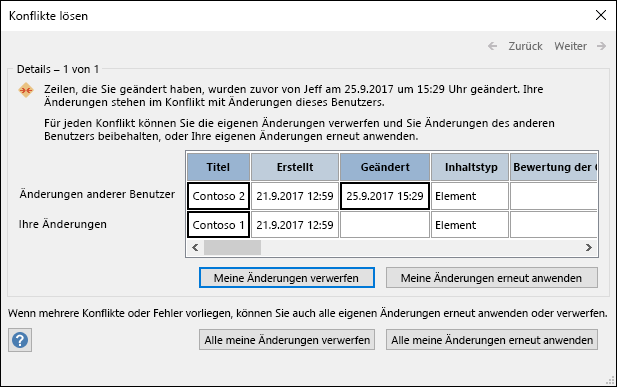Select the Bewertung der column header
Viewport: 617px width, 387px height.
coord(554,167)
